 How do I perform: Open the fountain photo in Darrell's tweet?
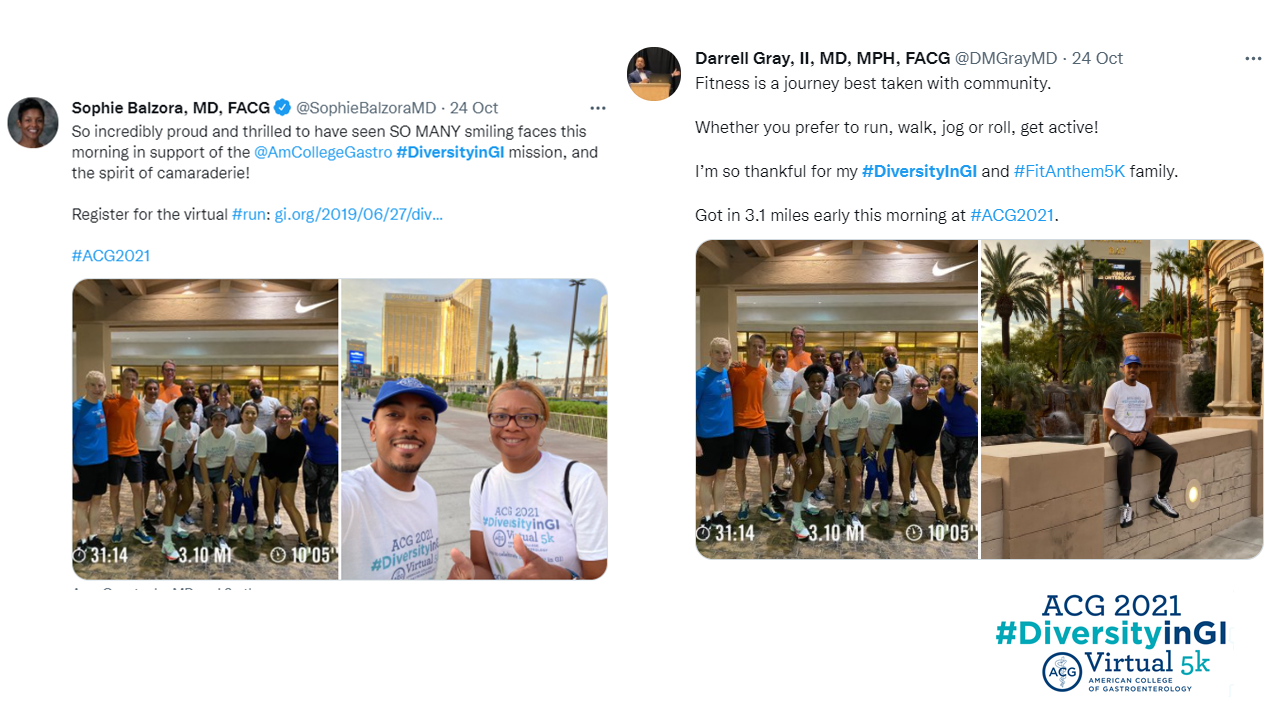click(x=1122, y=399)
